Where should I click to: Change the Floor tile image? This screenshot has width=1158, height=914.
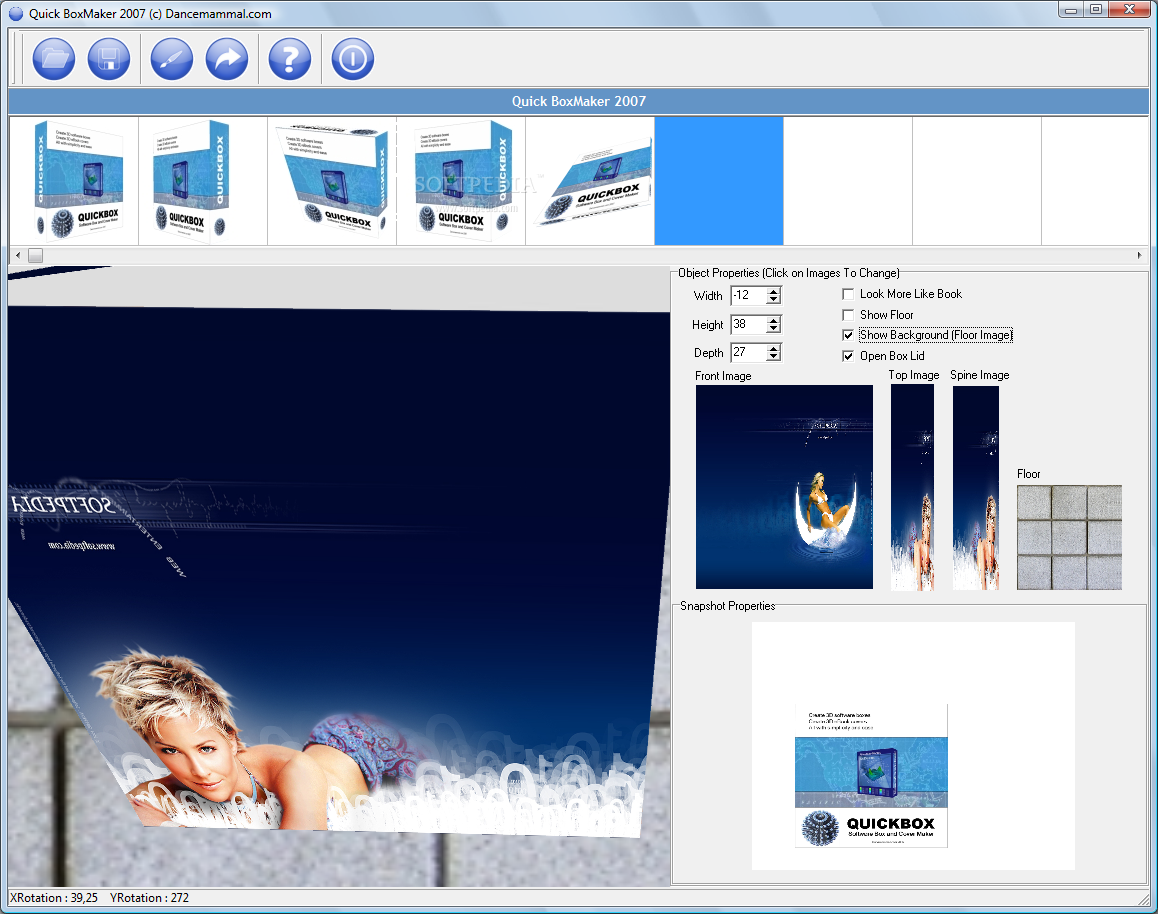tap(1069, 537)
